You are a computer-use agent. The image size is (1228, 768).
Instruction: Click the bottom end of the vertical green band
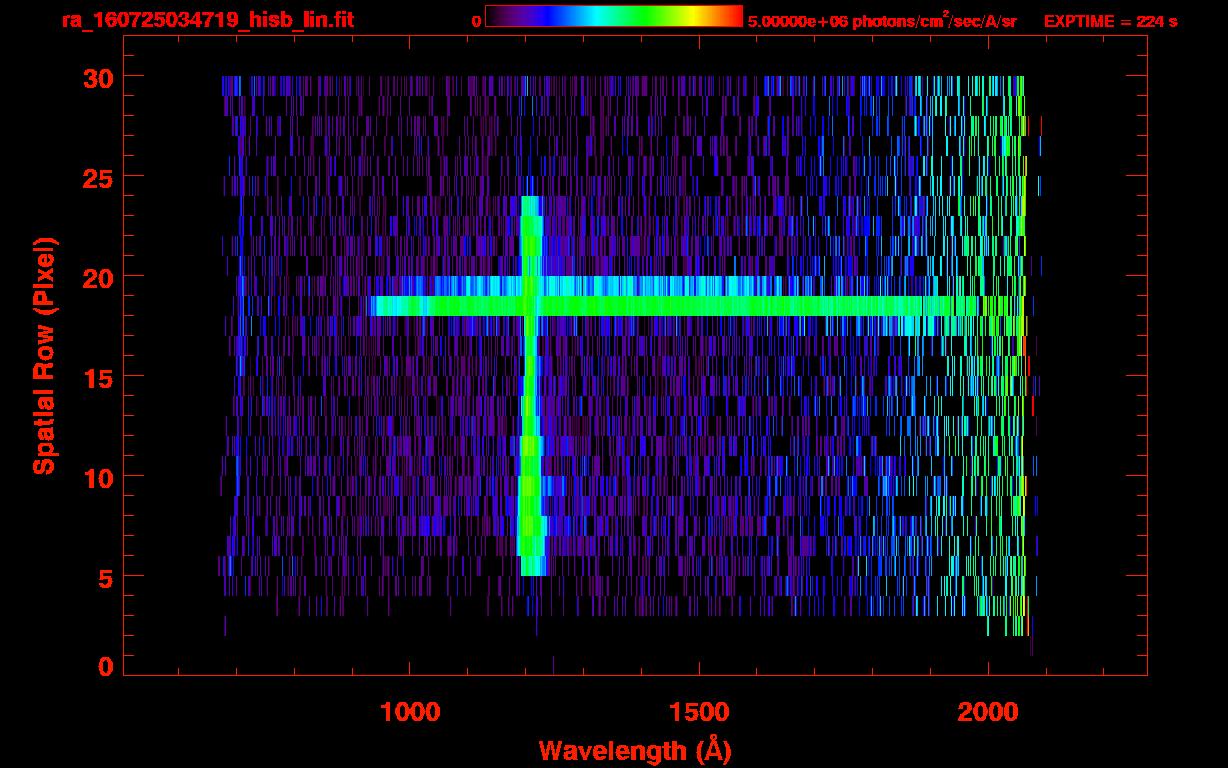pyautogui.click(x=532, y=568)
